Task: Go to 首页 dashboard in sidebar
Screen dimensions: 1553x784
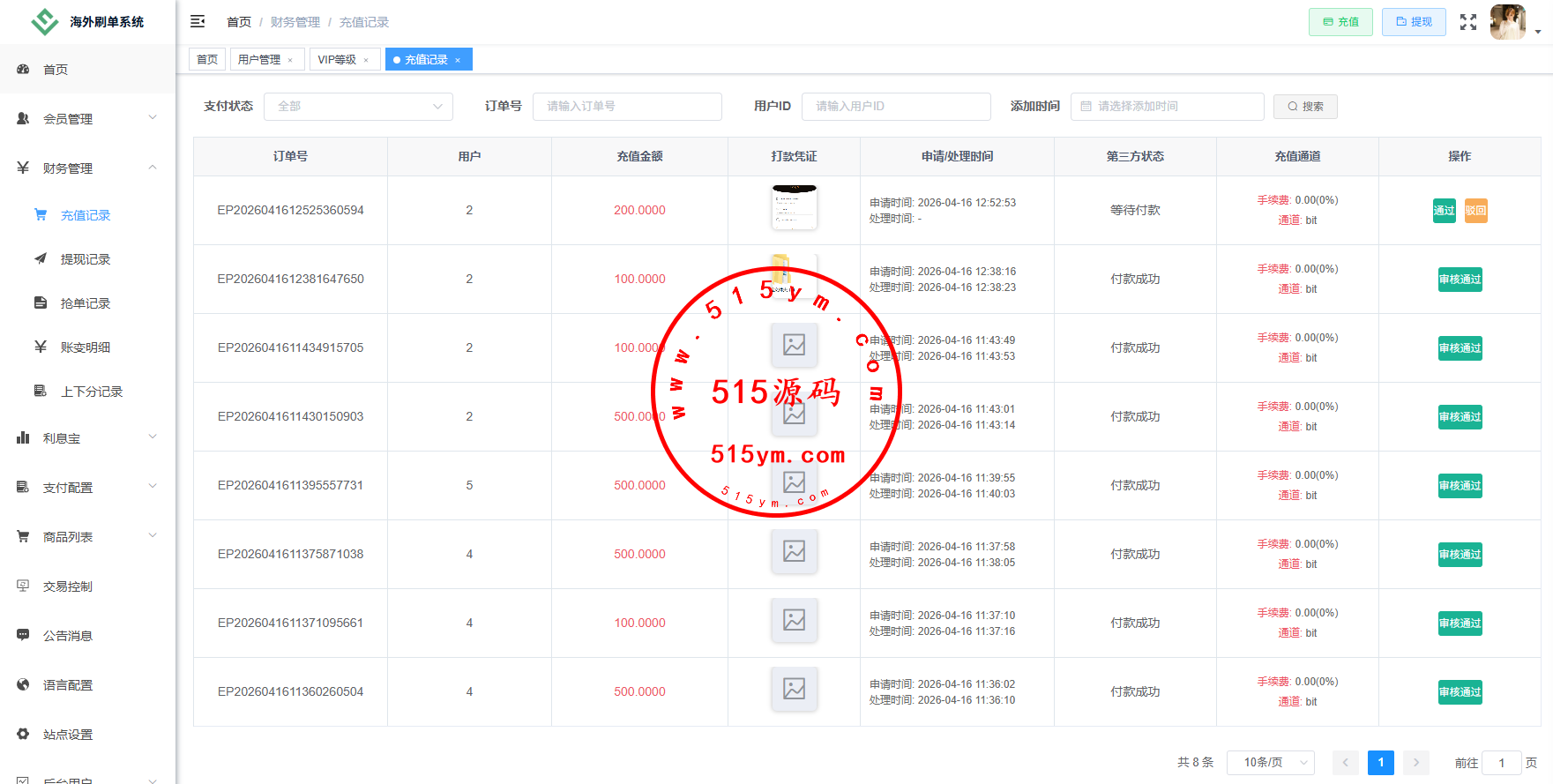Action: (56, 70)
